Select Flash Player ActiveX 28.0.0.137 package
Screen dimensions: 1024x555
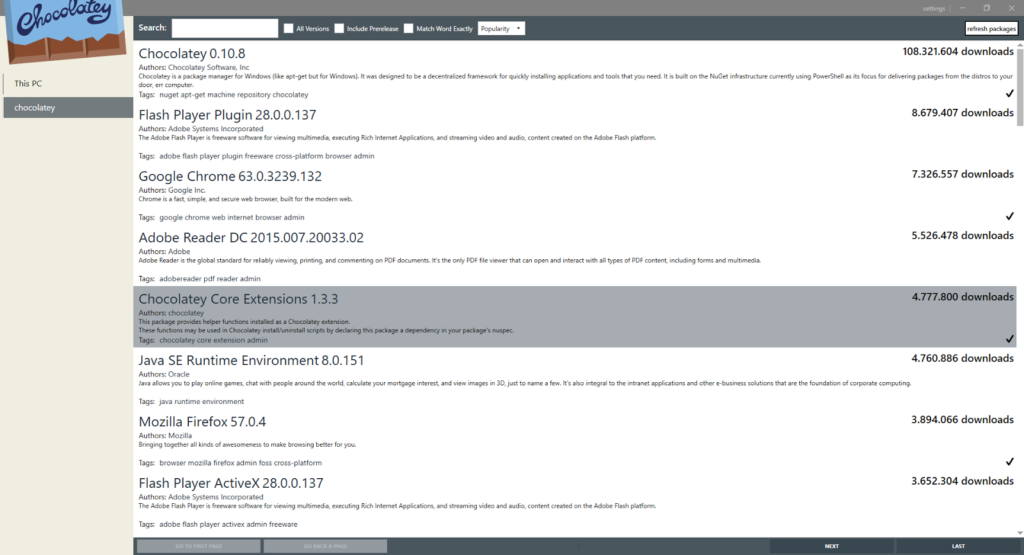pos(231,483)
